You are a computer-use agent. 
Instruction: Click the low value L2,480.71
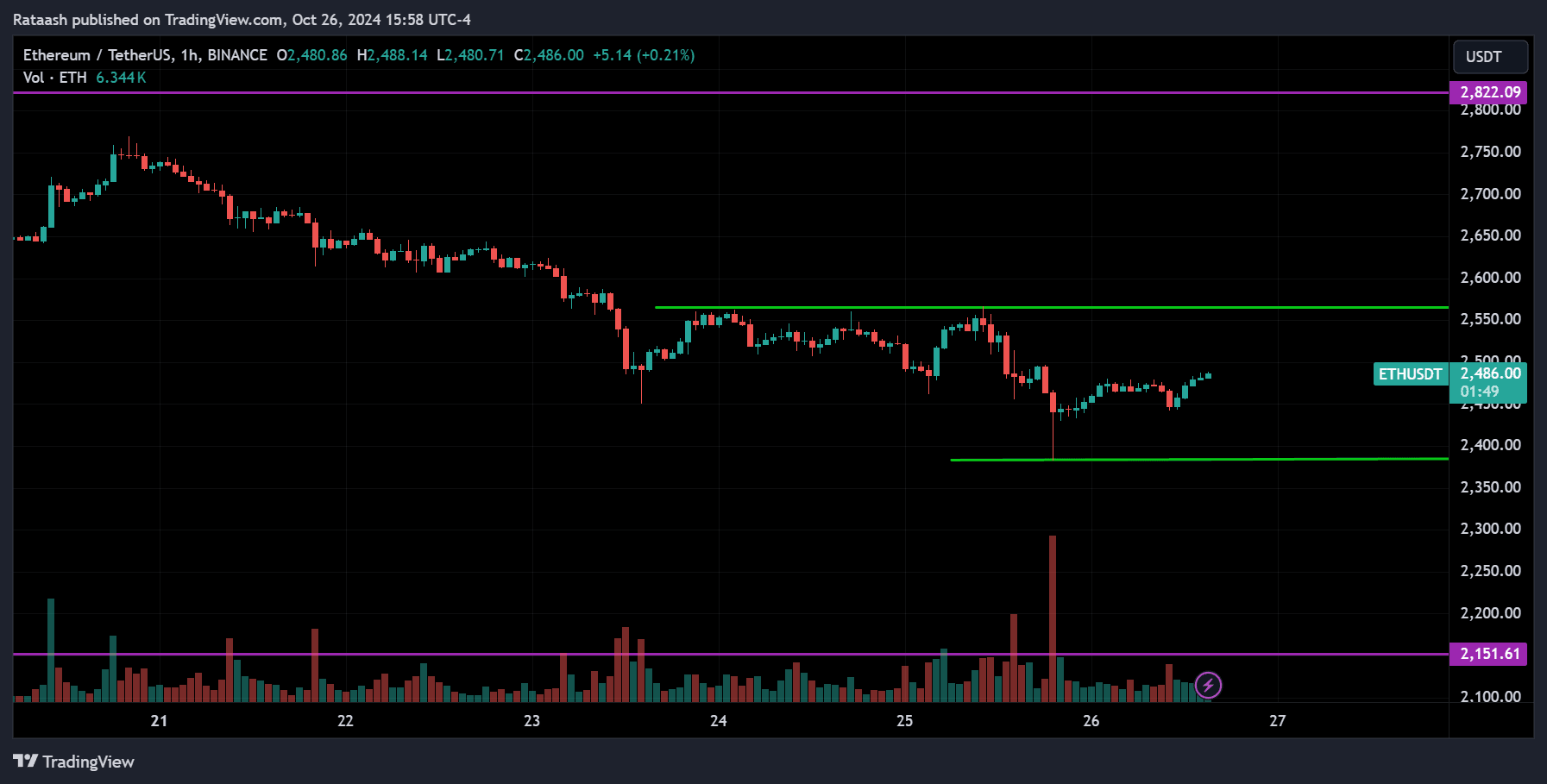tap(470, 55)
